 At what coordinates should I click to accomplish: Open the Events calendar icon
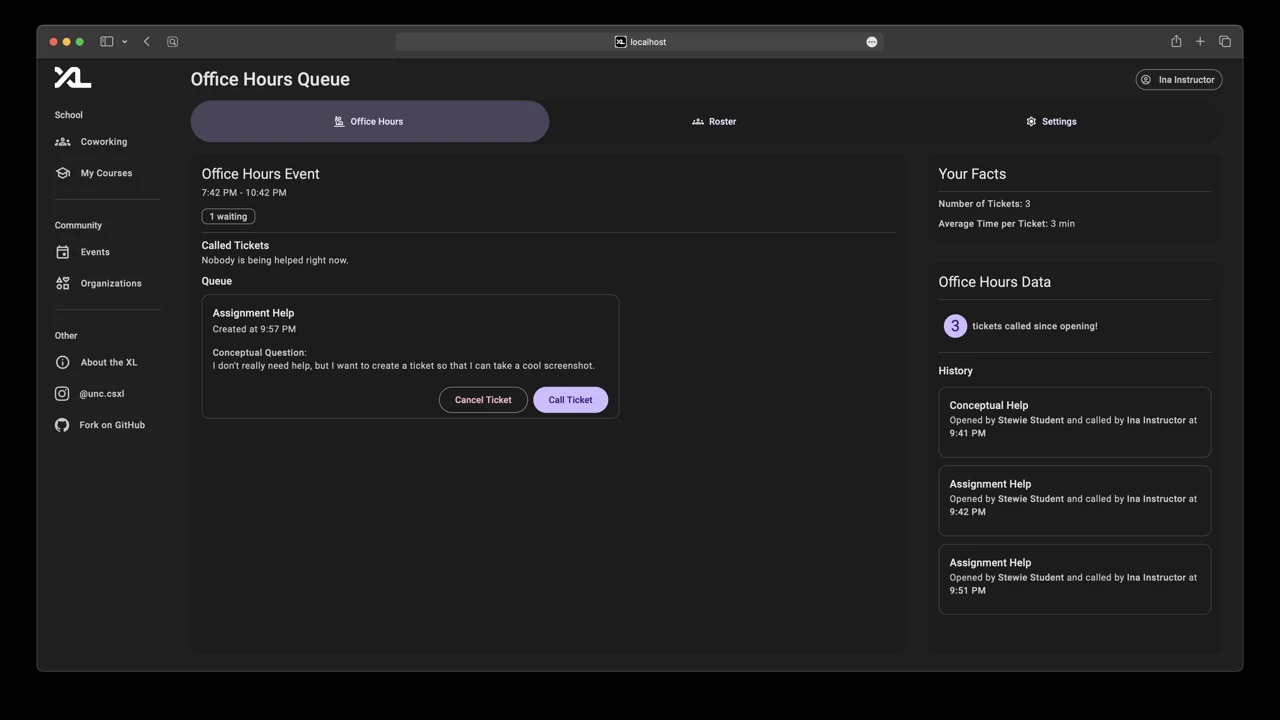coord(63,252)
